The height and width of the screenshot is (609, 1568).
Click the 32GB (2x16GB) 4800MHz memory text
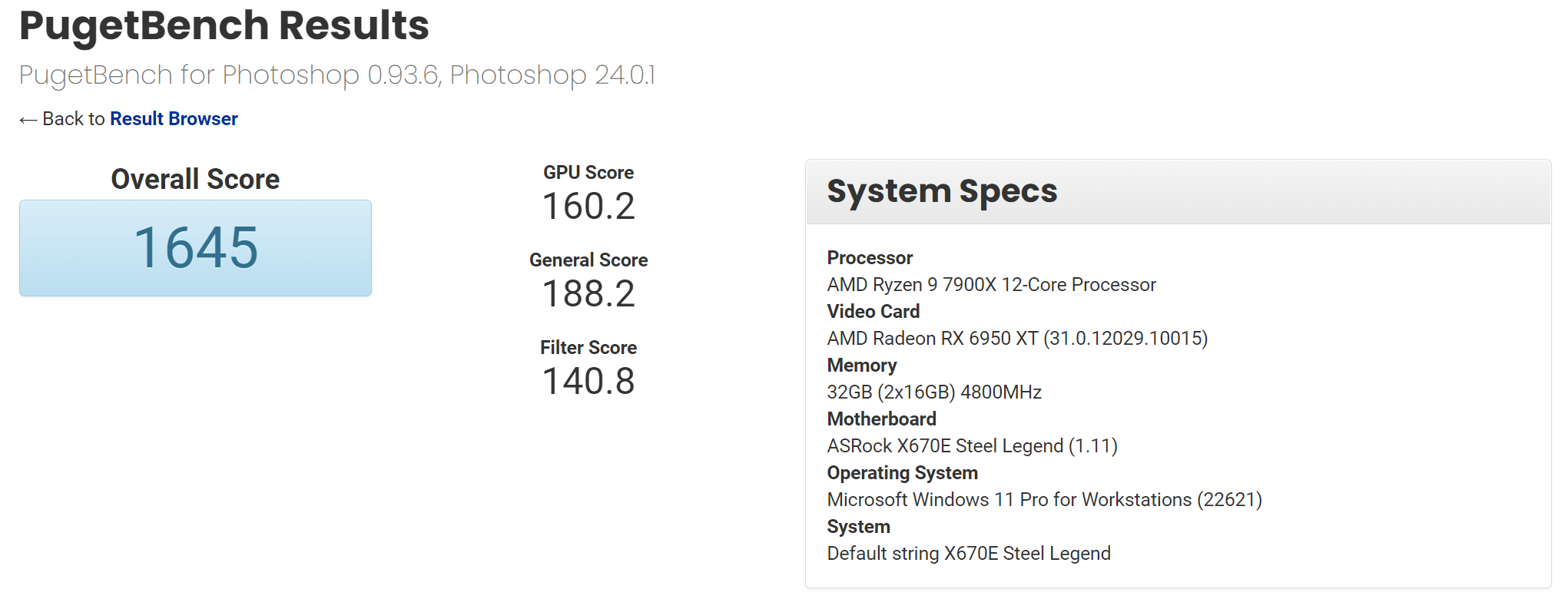934,392
